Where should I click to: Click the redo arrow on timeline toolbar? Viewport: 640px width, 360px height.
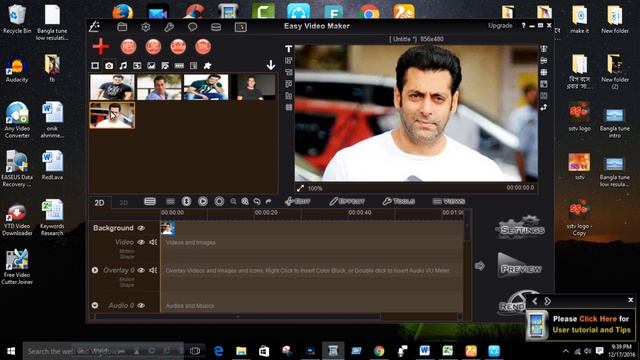pos(268,201)
